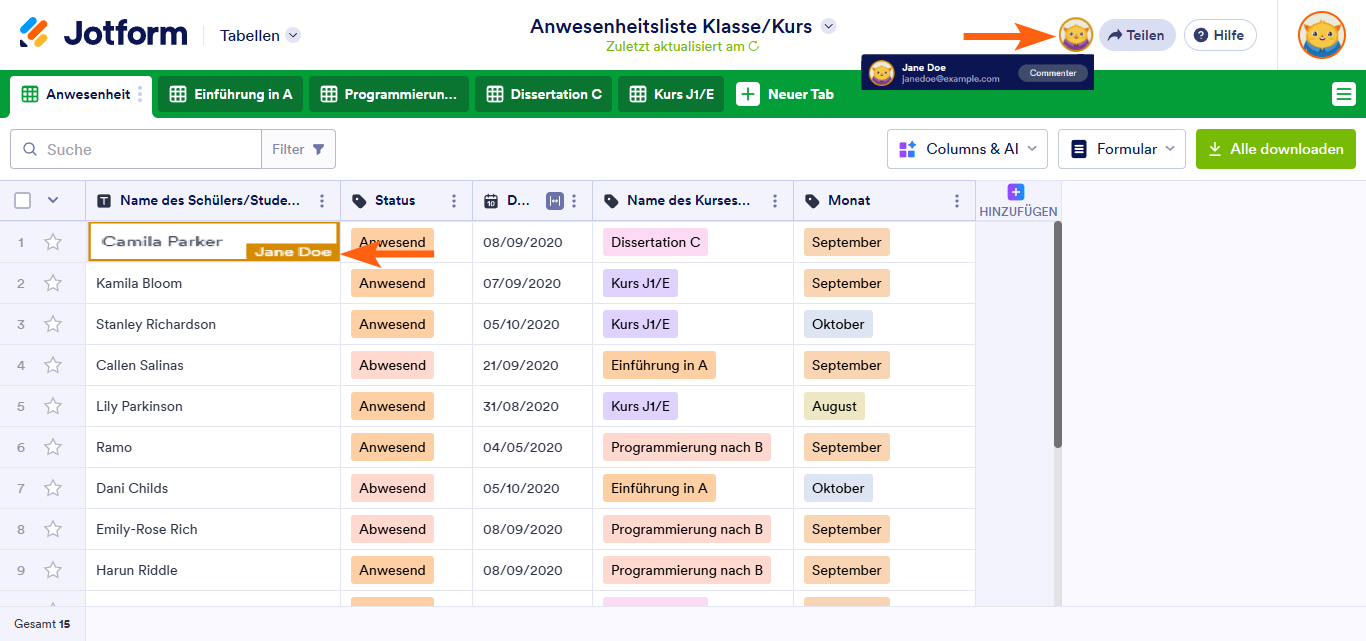Screen dimensions: 1366x641
Task: Click the 'Teilen' button
Action: click(x=1137, y=33)
